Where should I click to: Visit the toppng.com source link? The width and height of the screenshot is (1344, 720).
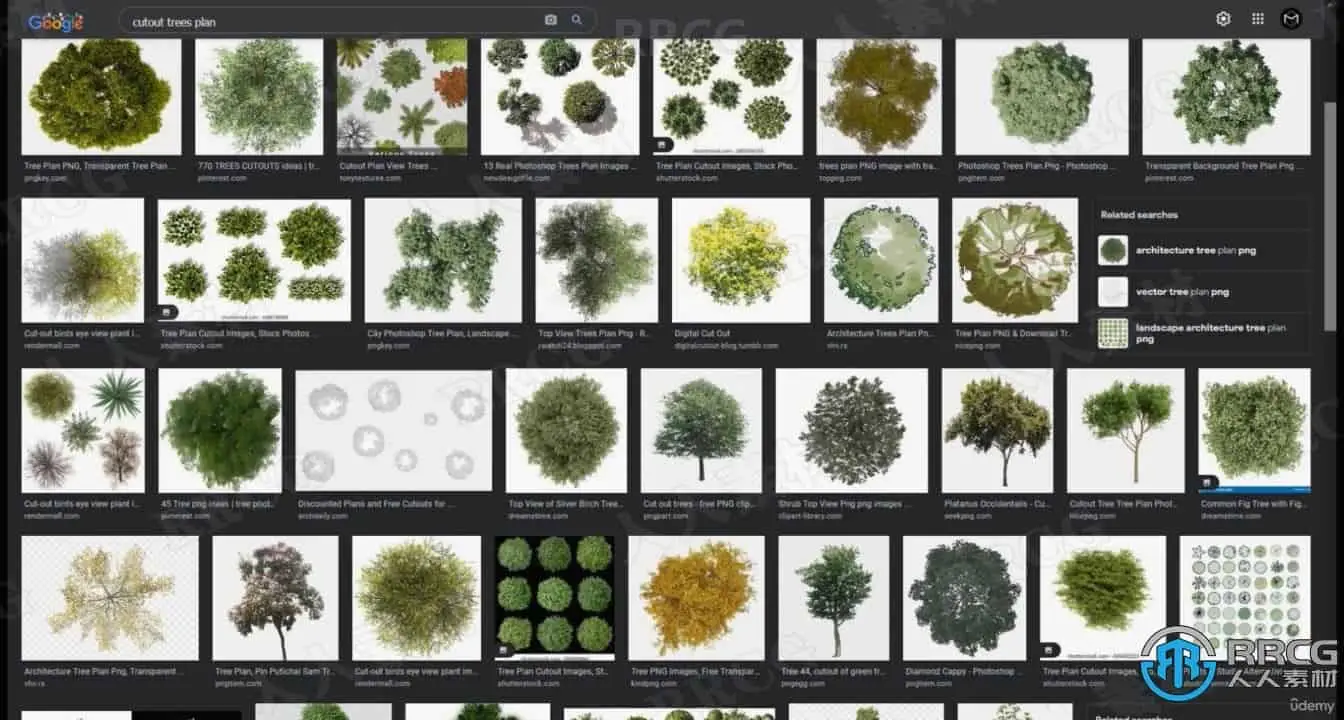(x=840, y=178)
